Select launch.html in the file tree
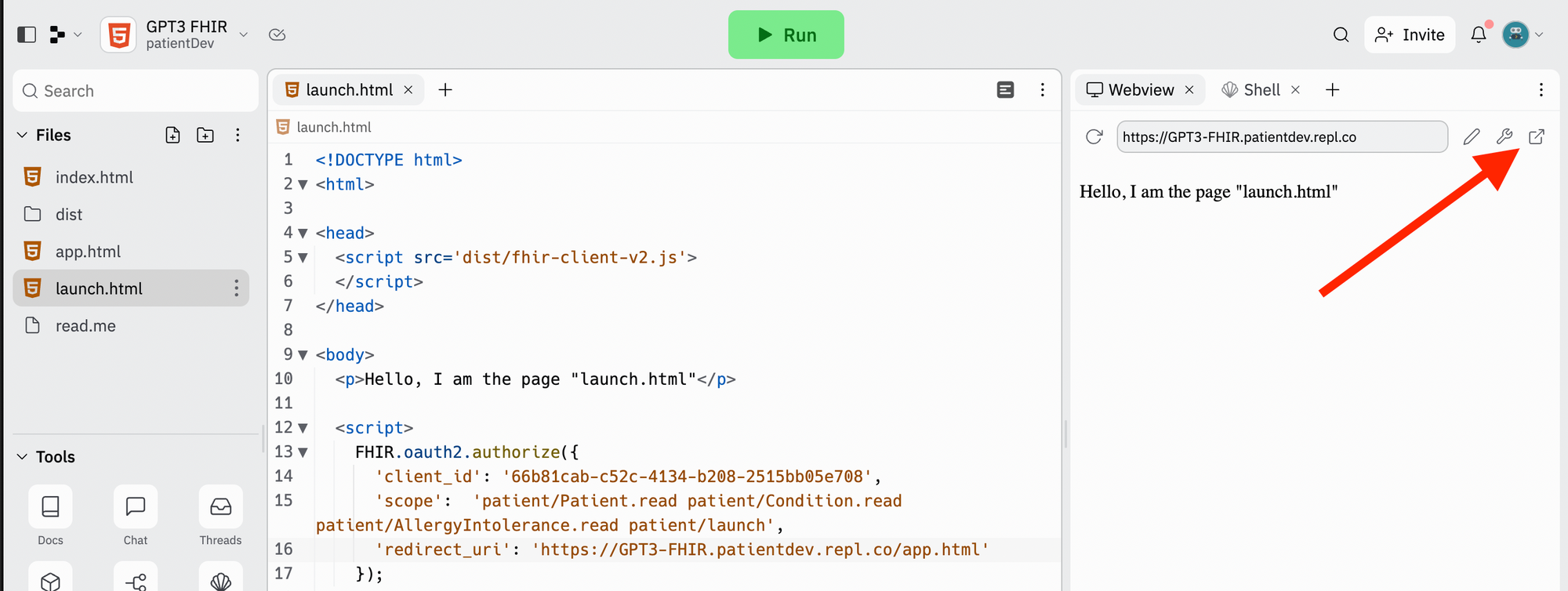This screenshot has height=591, width=1568. pyautogui.click(x=131, y=288)
